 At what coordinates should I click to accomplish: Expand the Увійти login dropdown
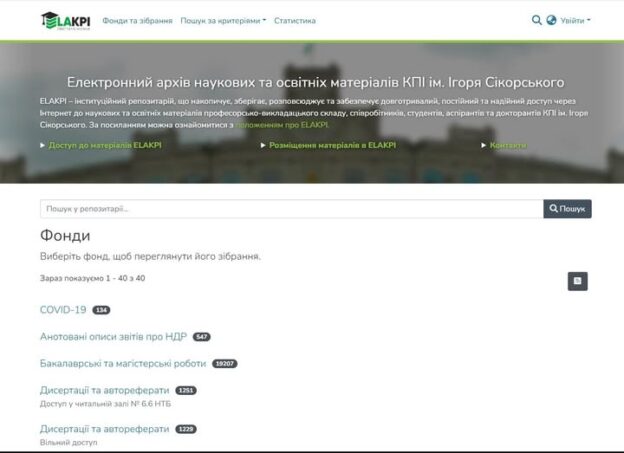coord(575,20)
